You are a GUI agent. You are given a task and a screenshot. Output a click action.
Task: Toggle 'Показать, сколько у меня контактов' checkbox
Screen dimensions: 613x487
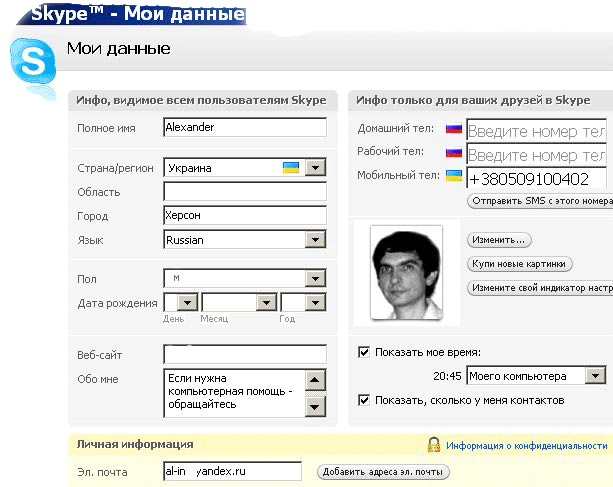point(365,400)
